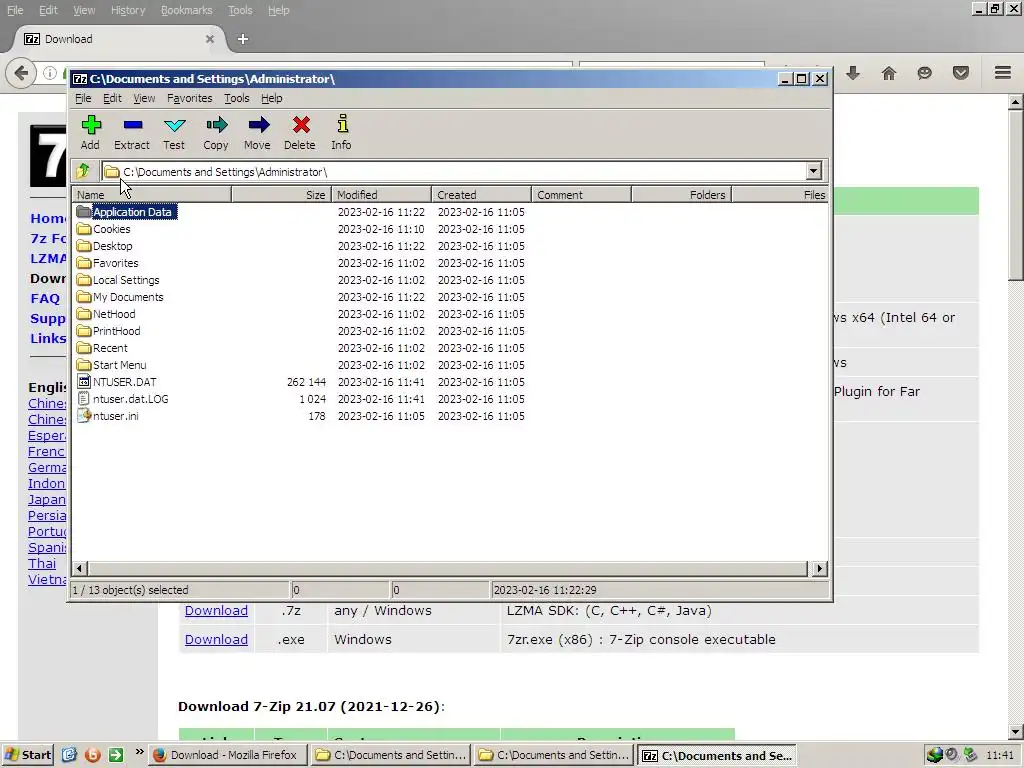This screenshot has width=1024, height=768.
Task: Click the Firefox chat smiley icon
Action: (x=925, y=72)
